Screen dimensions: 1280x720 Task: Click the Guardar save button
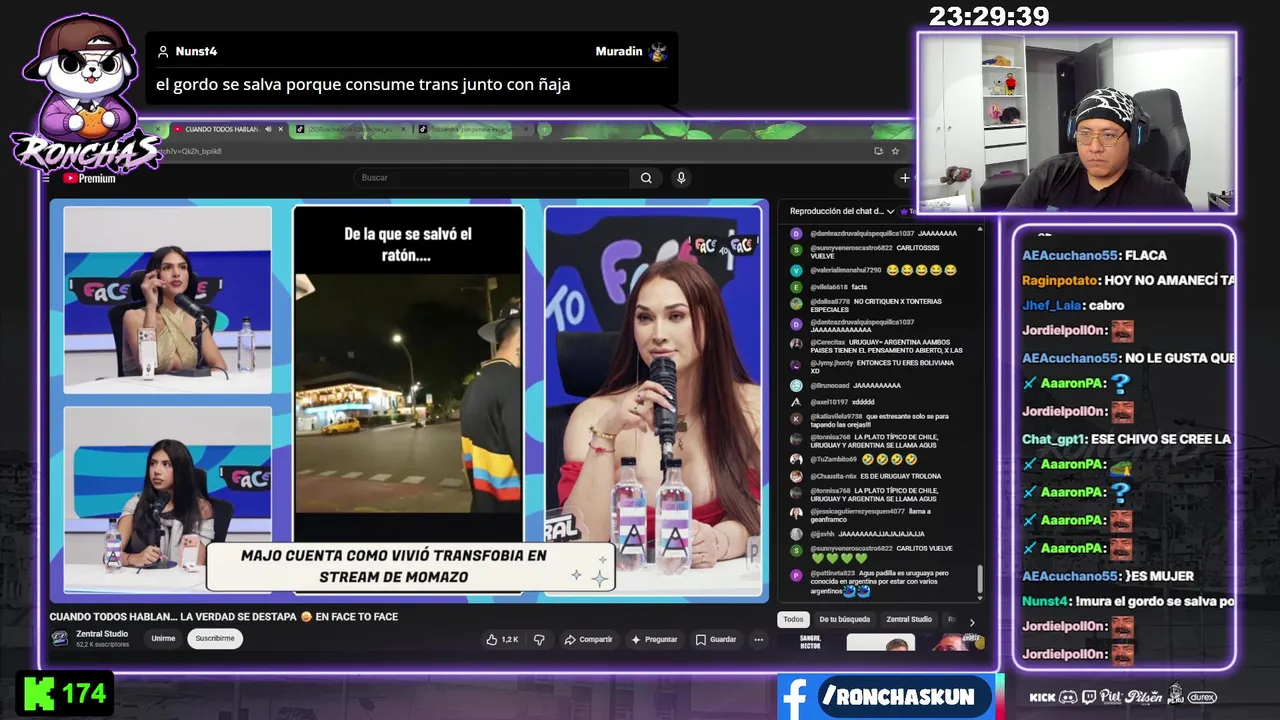pos(716,639)
